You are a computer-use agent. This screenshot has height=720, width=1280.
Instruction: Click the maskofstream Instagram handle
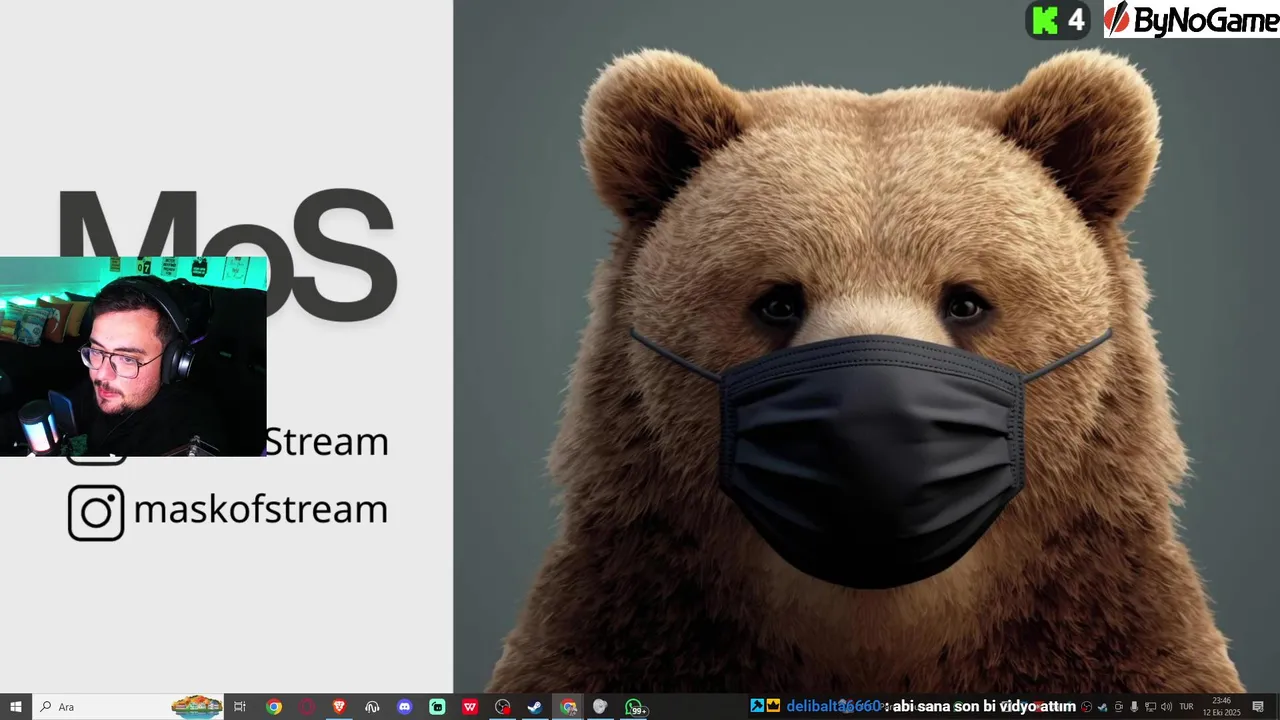click(260, 510)
